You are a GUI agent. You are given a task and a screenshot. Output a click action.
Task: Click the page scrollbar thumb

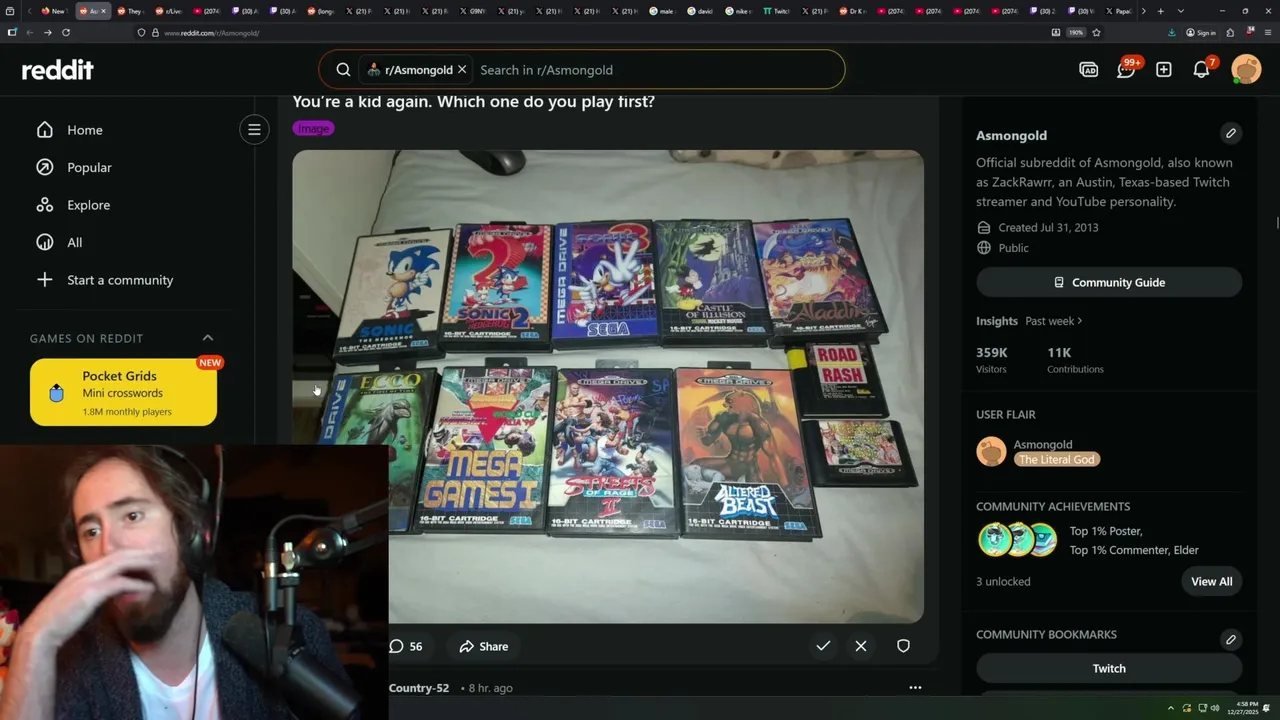click(x=1277, y=221)
